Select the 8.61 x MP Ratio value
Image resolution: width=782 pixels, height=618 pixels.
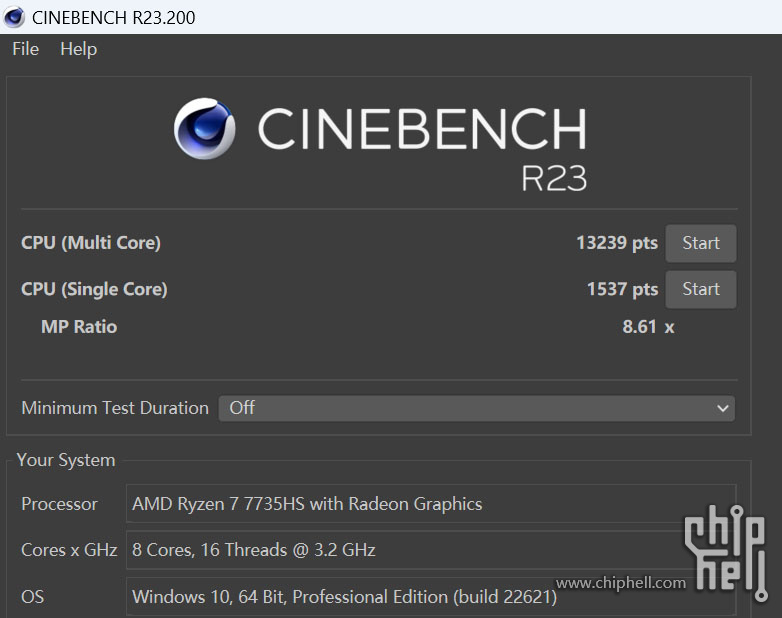(648, 327)
